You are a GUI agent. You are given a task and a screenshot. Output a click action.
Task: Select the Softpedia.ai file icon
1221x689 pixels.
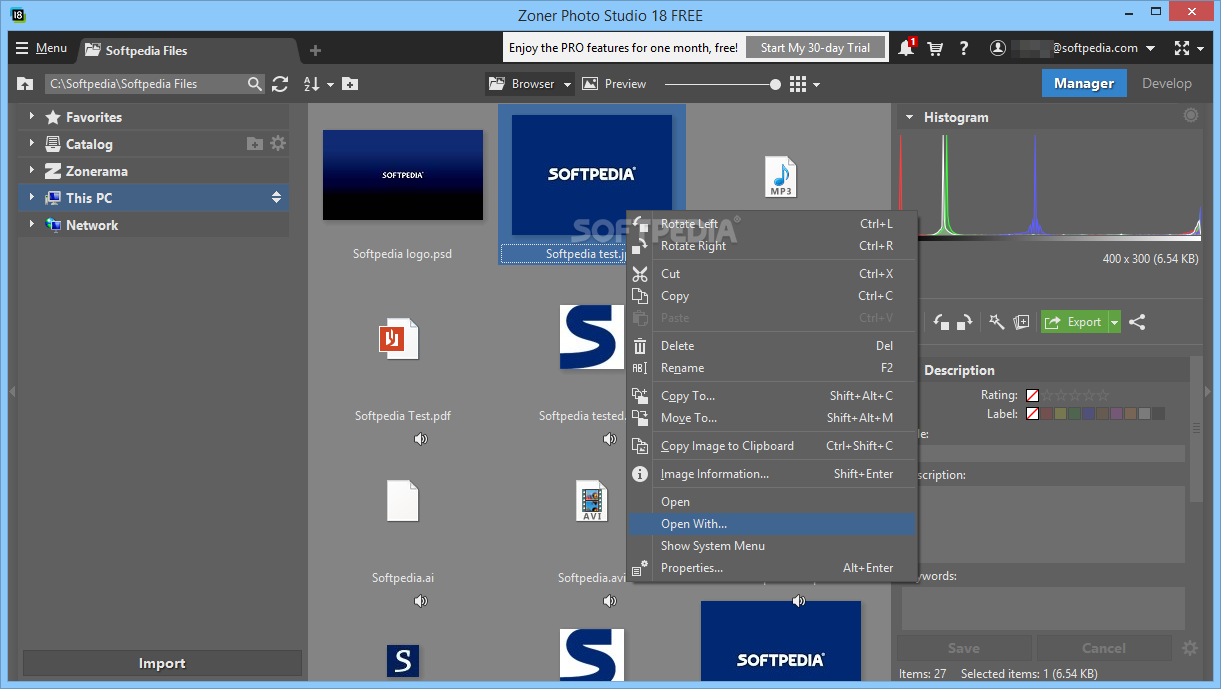click(403, 501)
